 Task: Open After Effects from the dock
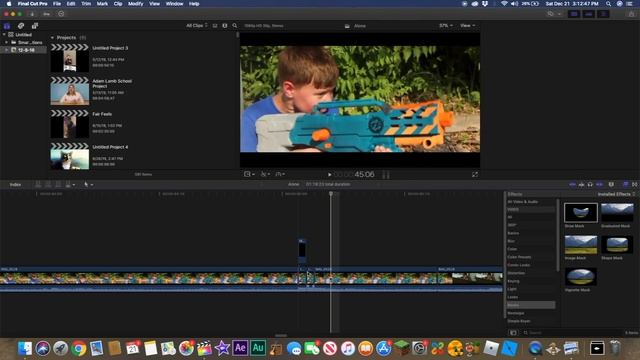tap(240, 348)
